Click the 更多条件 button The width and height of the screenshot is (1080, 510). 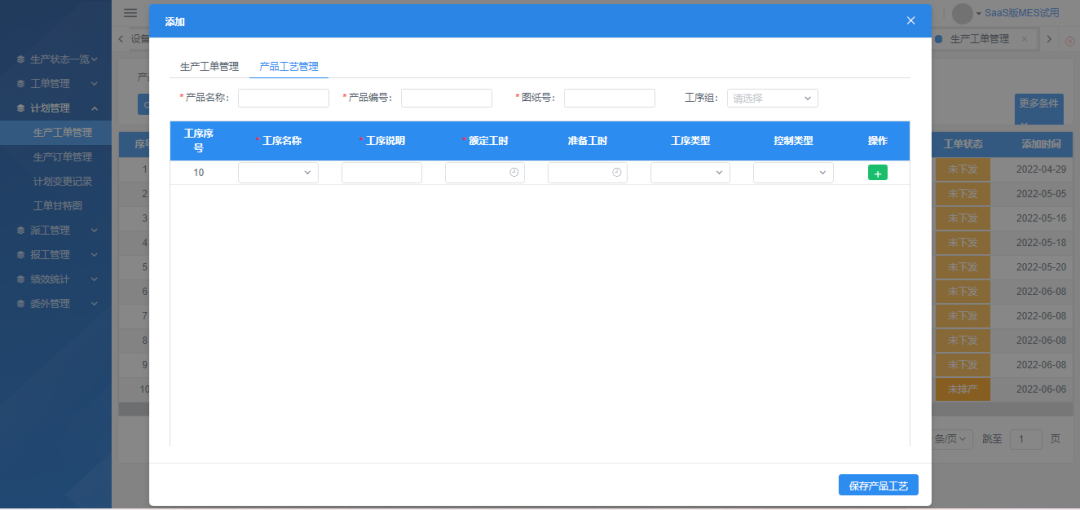tap(1039, 109)
